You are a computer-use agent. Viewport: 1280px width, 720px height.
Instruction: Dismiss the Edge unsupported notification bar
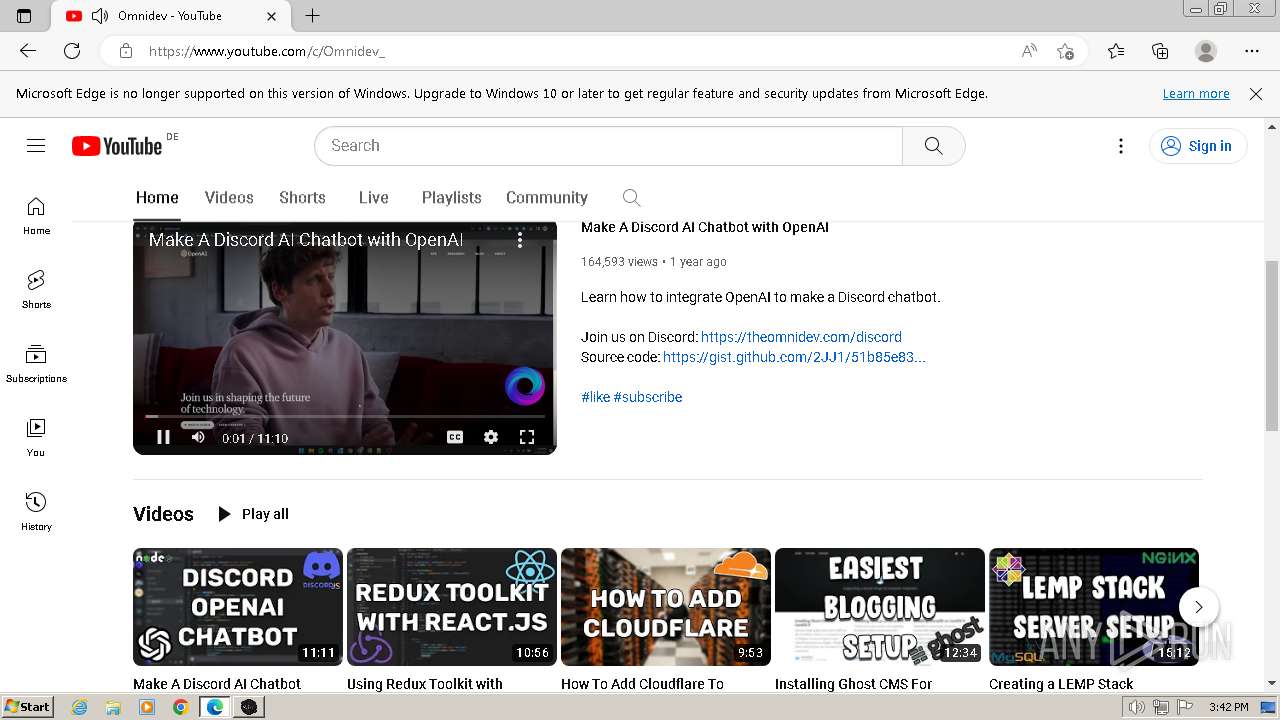(1256, 94)
